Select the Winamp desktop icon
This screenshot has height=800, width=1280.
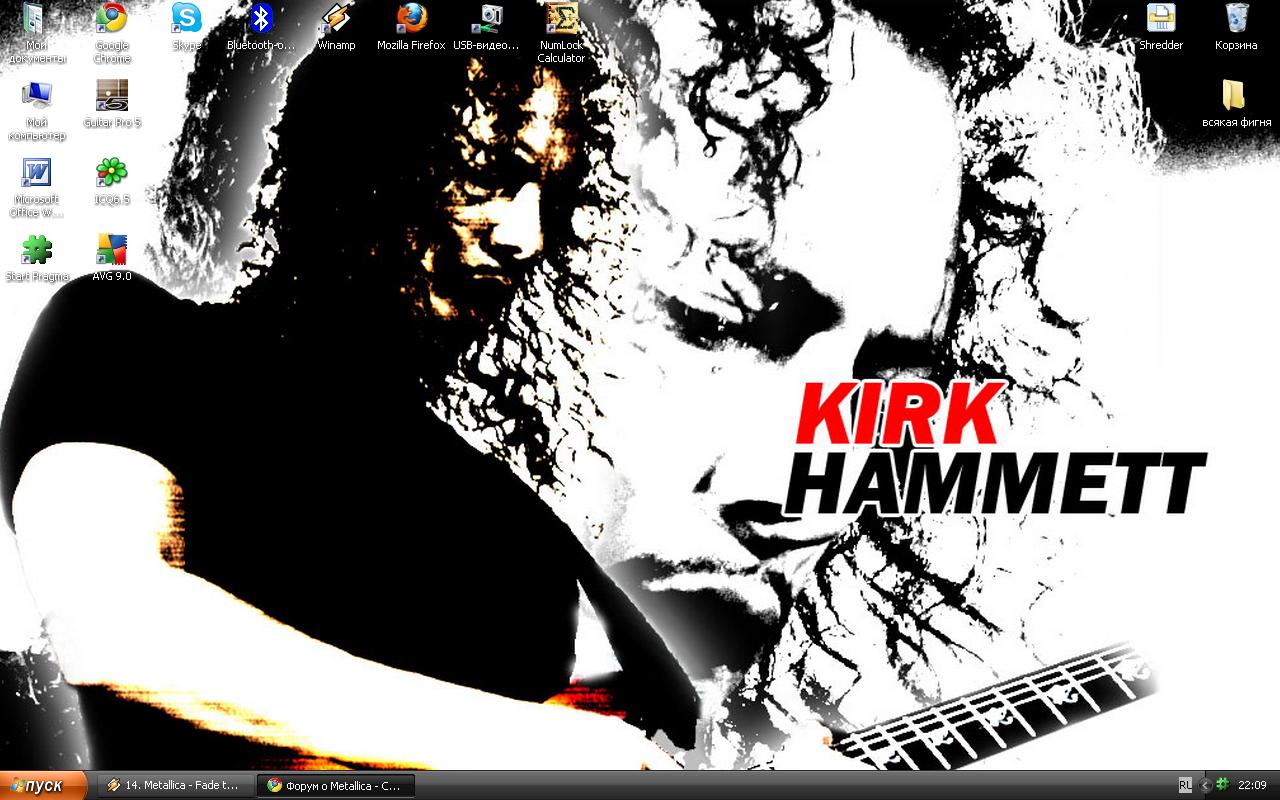point(336,19)
